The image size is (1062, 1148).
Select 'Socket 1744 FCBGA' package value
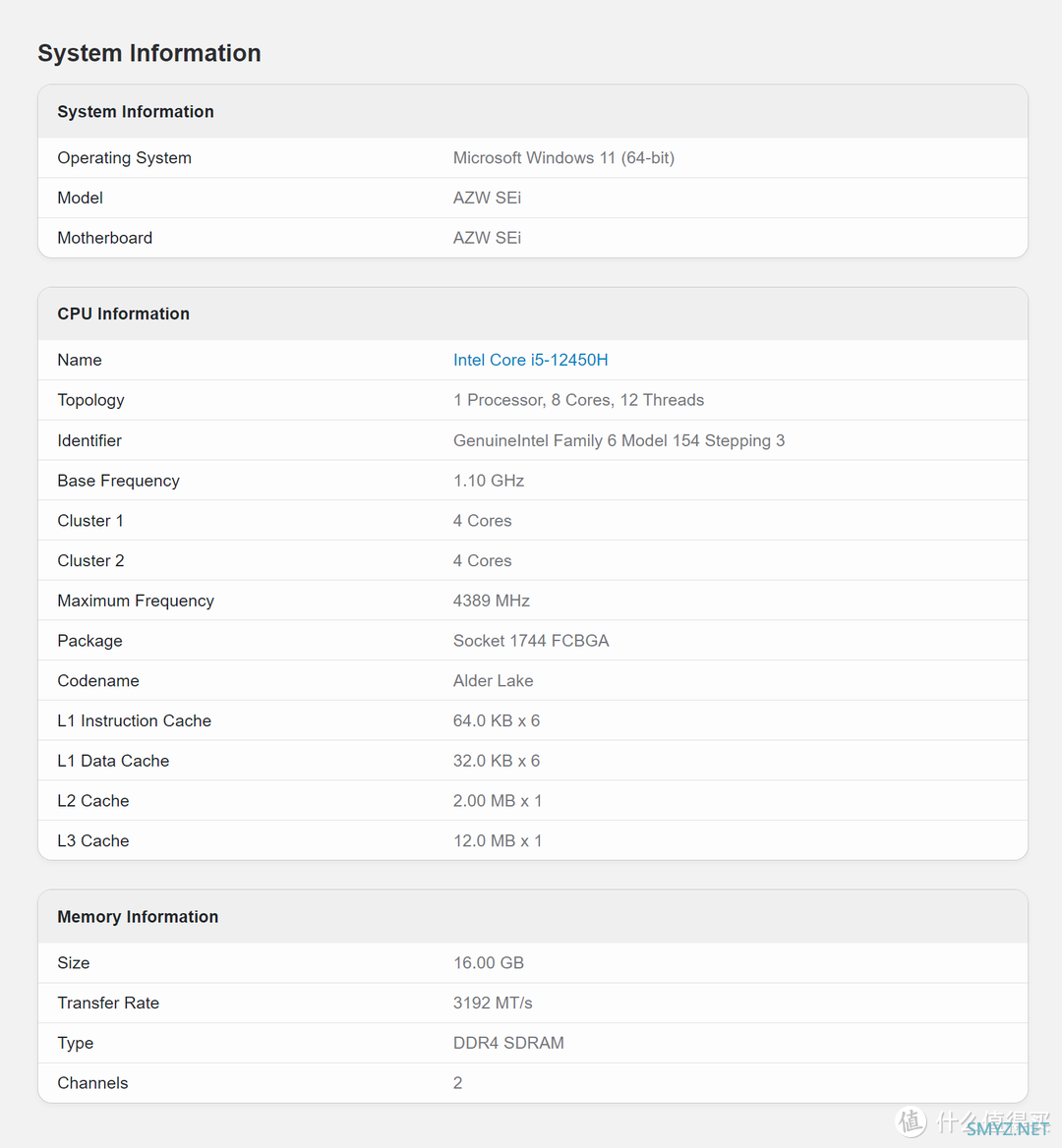tap(531, 642)
